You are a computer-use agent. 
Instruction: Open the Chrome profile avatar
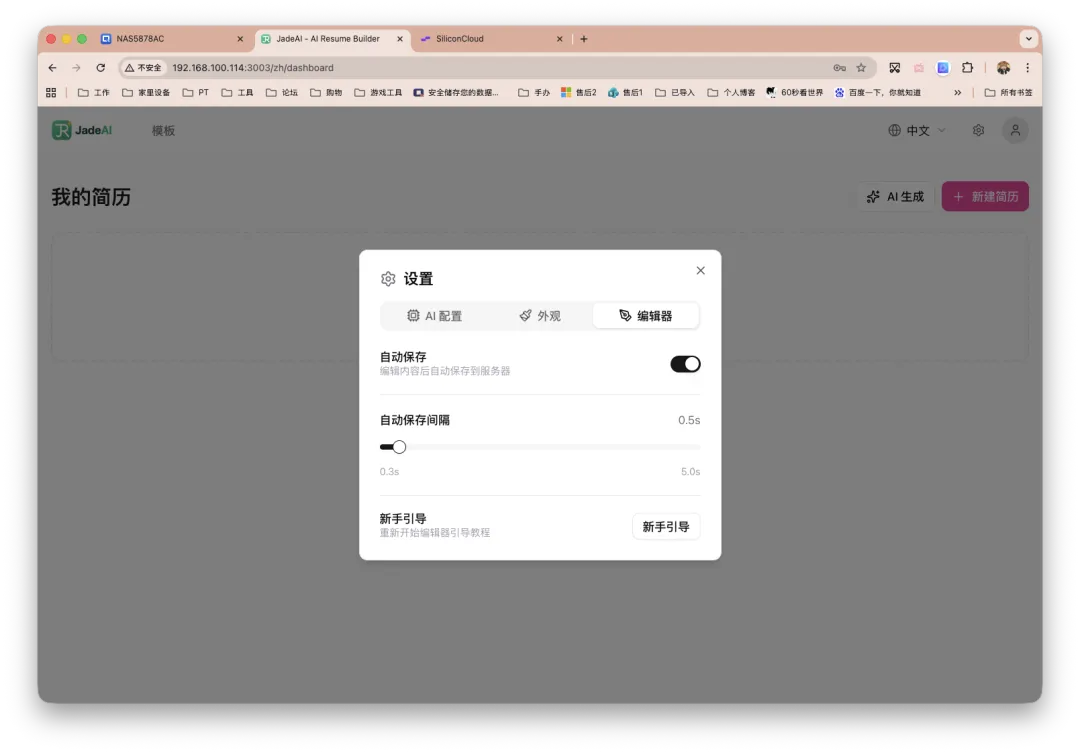pos(1003,68)
